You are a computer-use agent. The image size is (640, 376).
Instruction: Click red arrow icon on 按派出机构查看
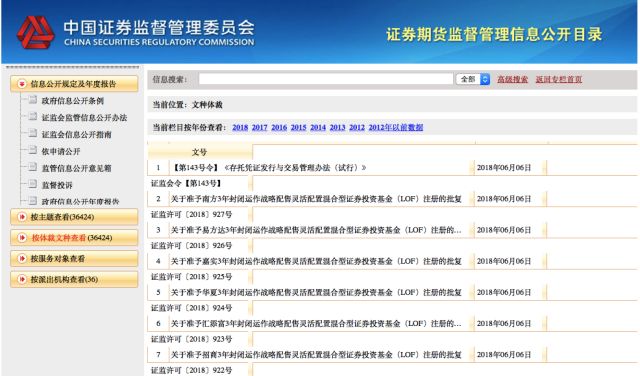point(22,279)
